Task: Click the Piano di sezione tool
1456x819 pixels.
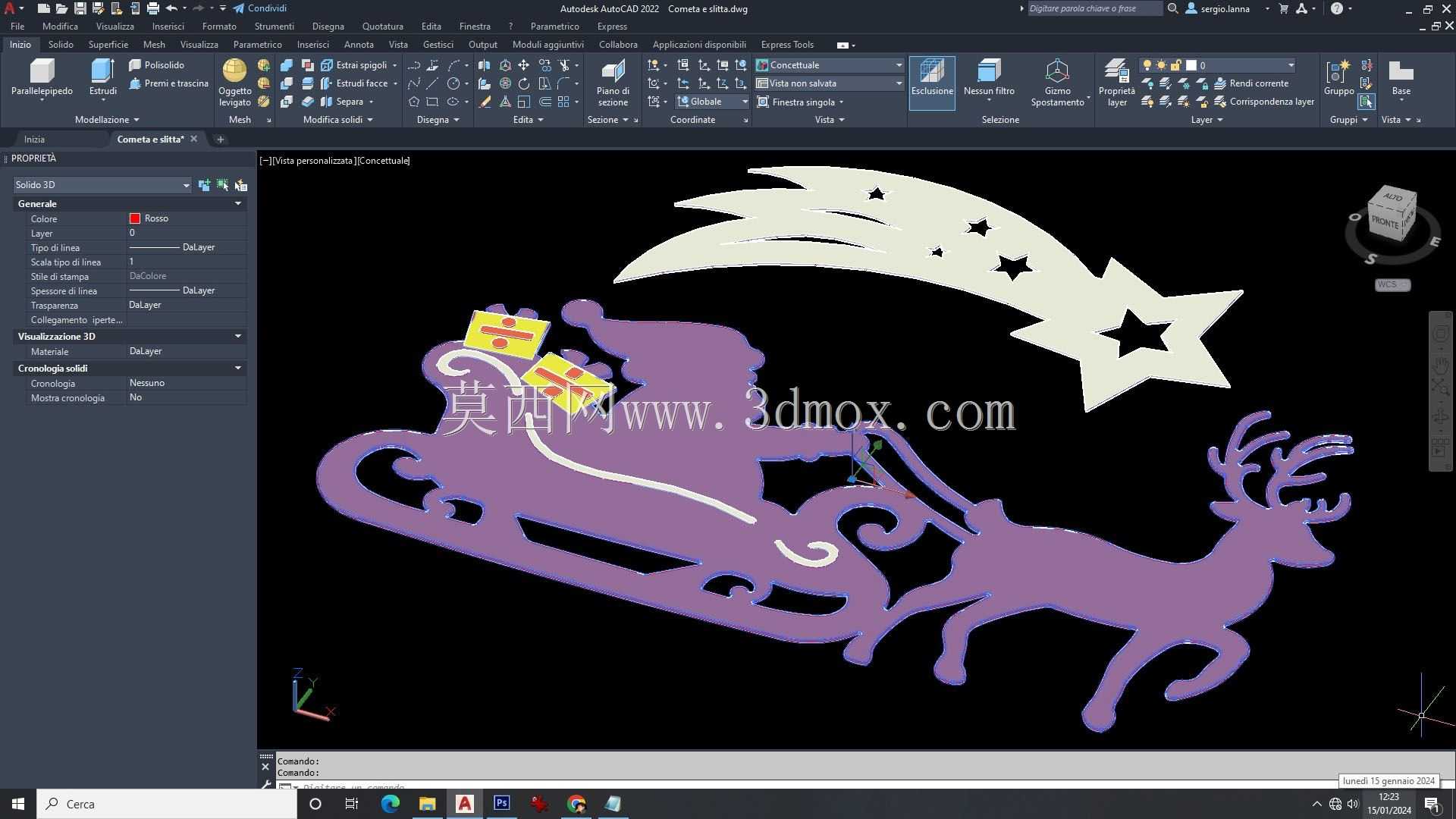Action: [x=613, y=83]
